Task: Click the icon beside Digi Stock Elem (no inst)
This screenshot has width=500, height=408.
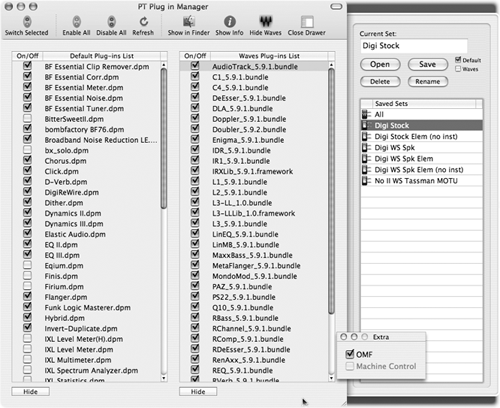Action: (x=366, y=136)
